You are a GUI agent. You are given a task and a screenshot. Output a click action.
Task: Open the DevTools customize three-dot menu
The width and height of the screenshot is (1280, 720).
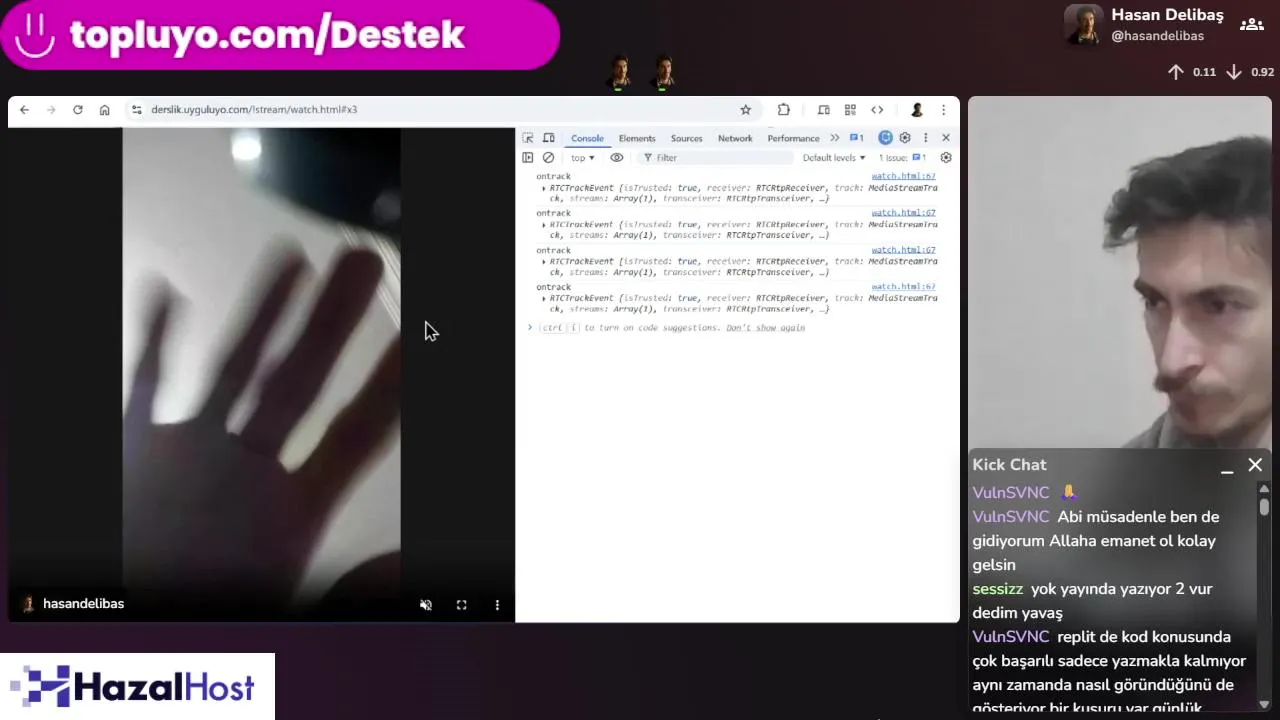click(926, 138)
